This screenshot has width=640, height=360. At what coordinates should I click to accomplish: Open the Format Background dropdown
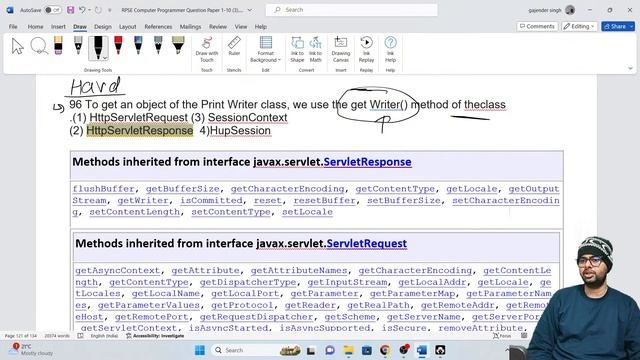[x=265, y=49]
